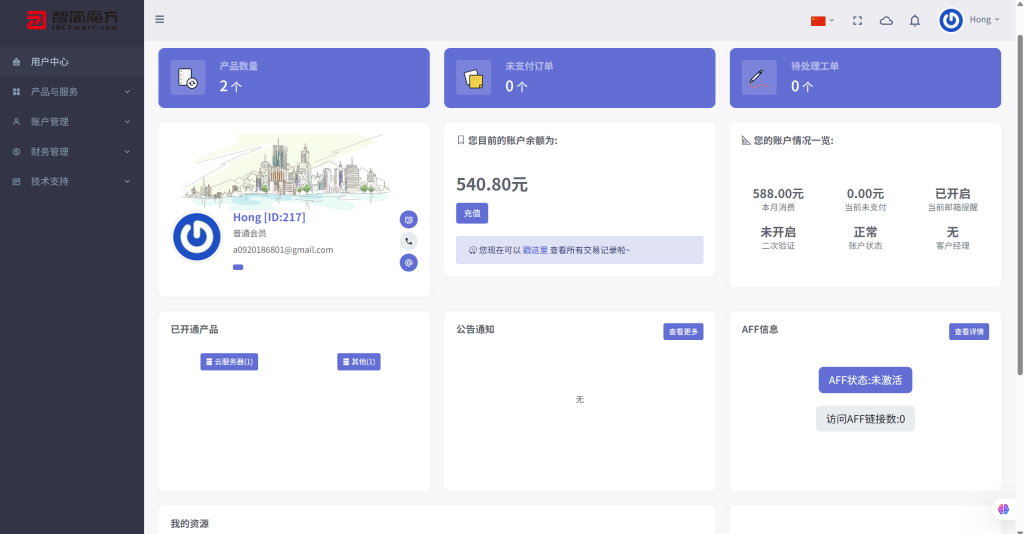Click the a0920186801@gmail.com email text

[x=283, y=250]
